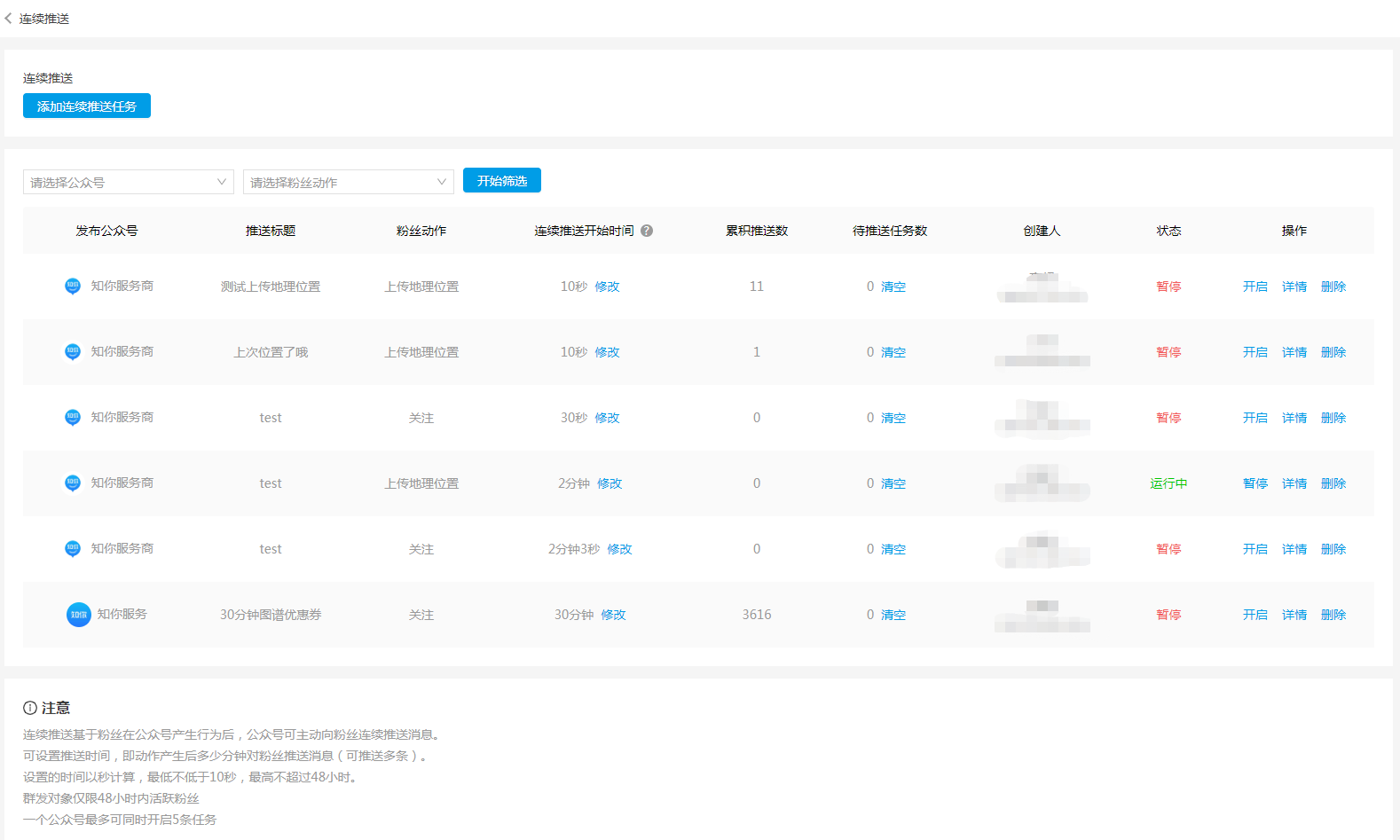Click 修改 for the 2分钟 start time

(x=610, y=483)
